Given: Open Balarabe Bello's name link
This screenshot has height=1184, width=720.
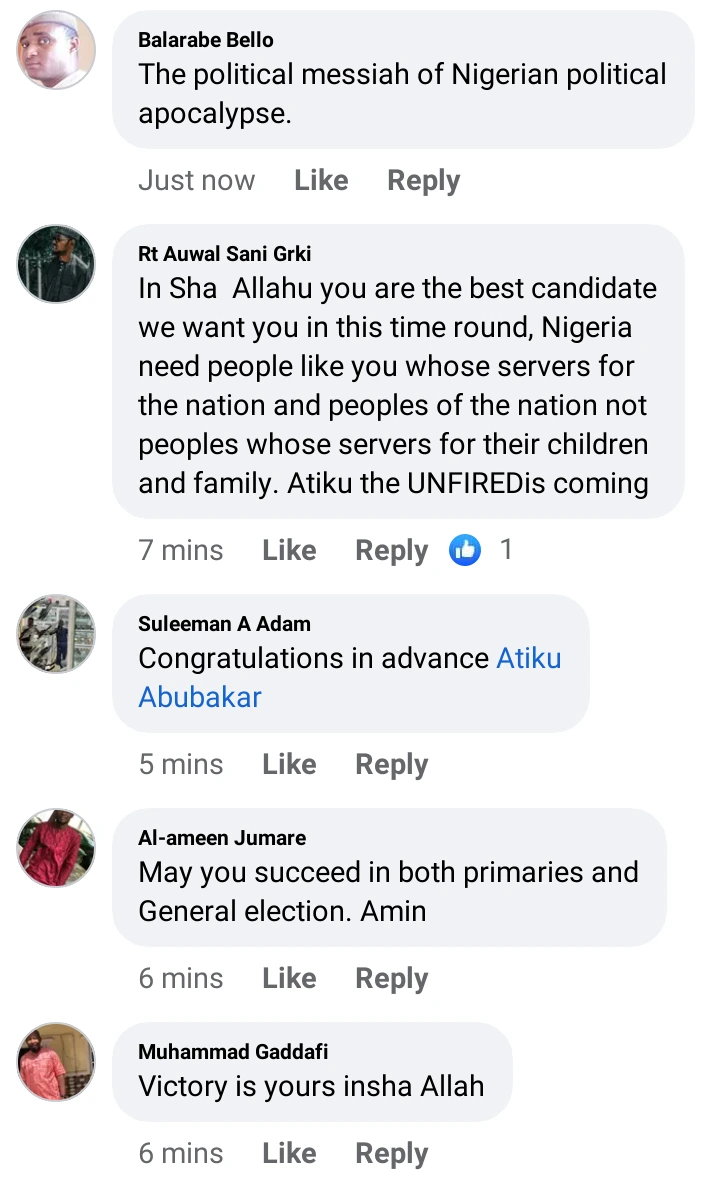Looking at the screenshot, I should (x=205, y=40).
